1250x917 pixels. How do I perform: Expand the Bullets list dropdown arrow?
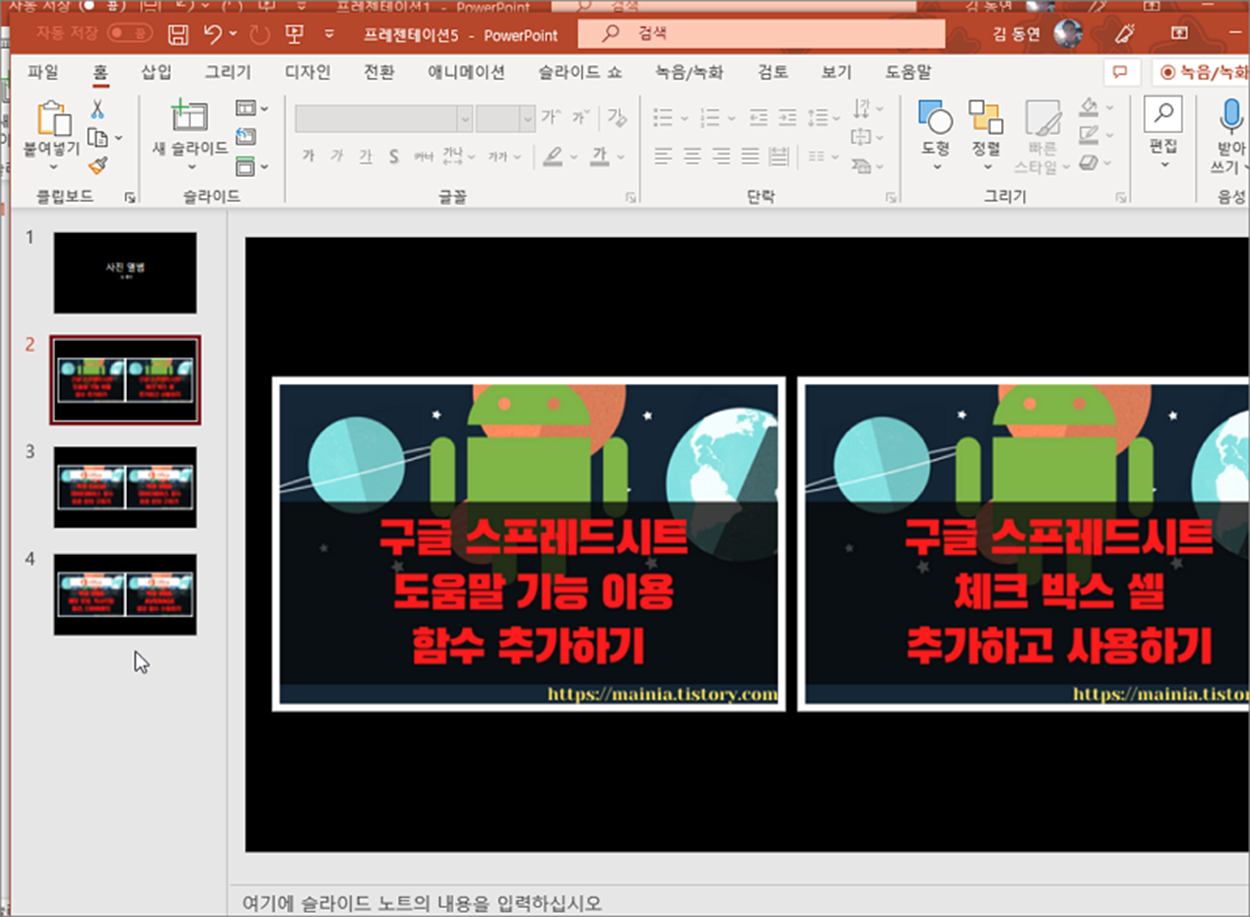[x=685, y=118]
